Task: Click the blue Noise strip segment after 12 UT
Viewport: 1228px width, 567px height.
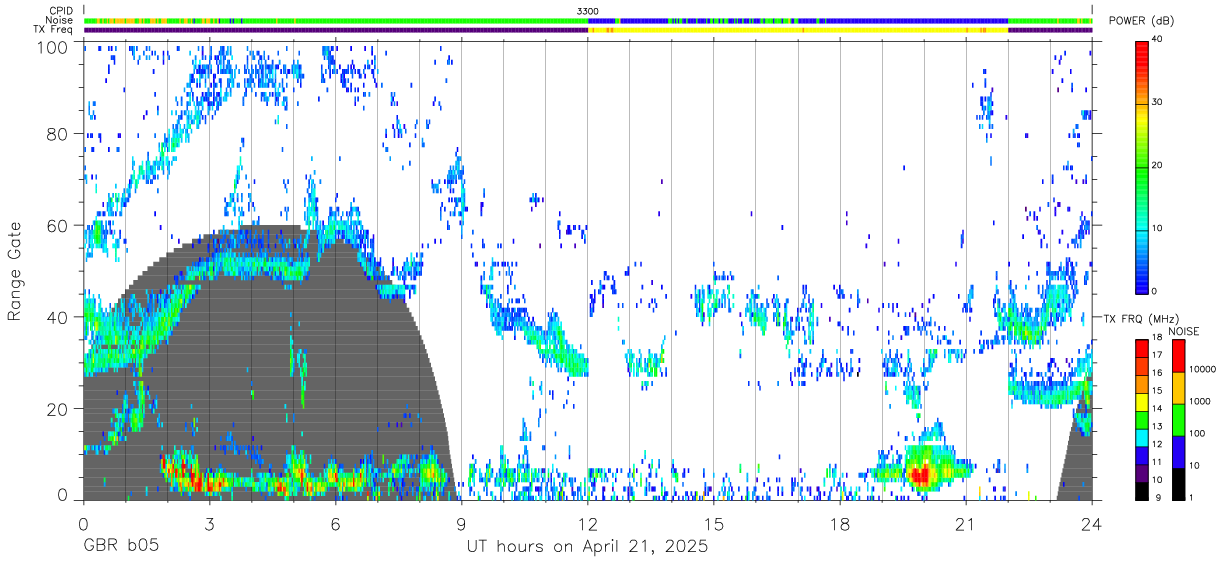Action: (x=798, y=20)
